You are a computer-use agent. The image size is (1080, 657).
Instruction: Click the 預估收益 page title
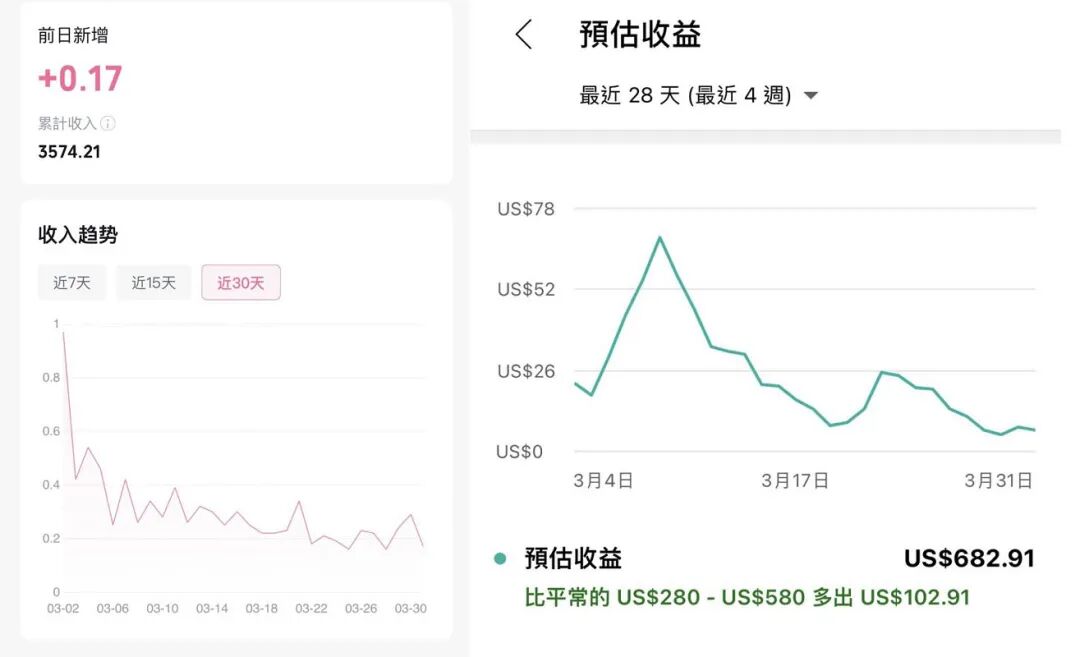(640, 34)
